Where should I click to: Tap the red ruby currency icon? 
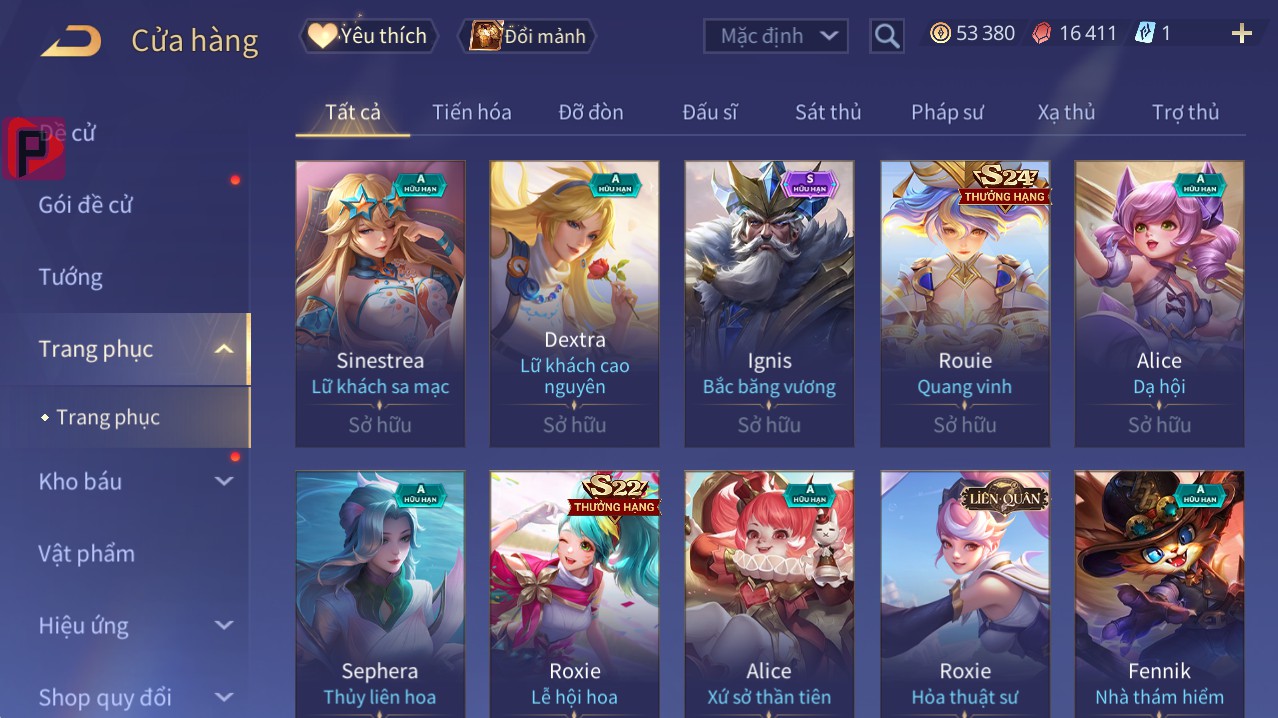click(1042, 33)
